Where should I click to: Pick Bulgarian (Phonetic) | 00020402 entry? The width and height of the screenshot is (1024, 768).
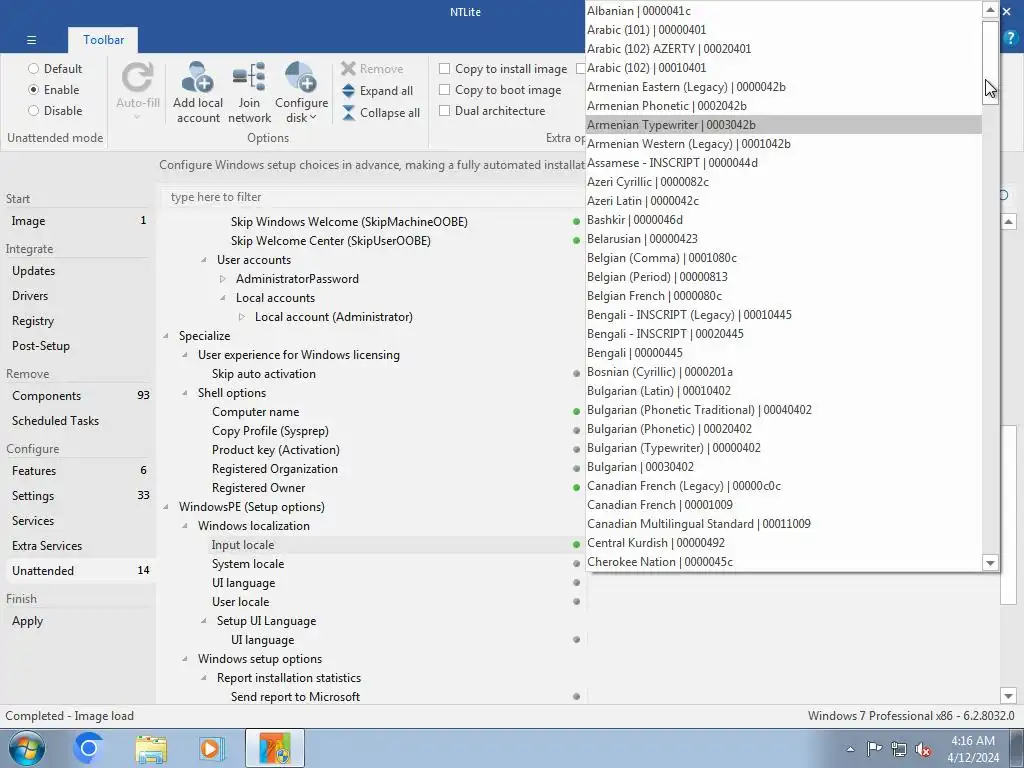coord(784,428)
